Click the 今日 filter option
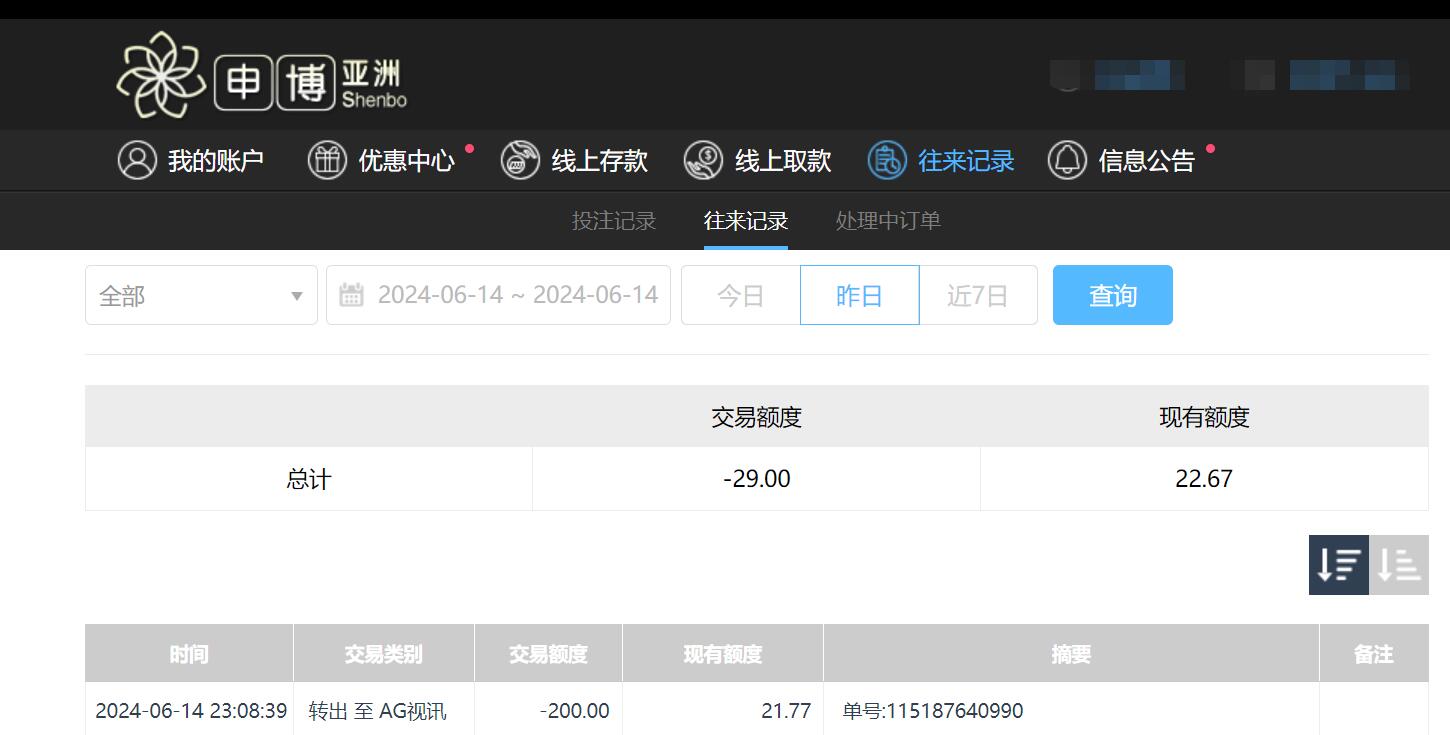Viewport: 1450px width, 735px height. [x=741, y=294]
